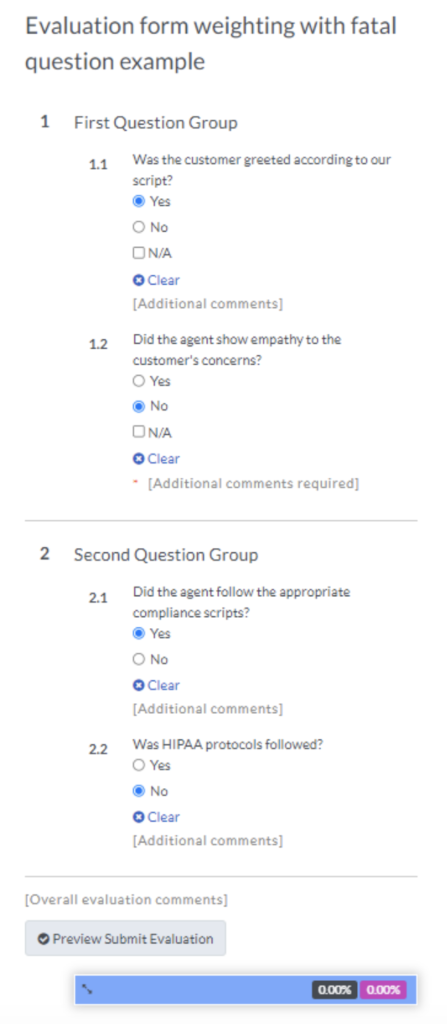Click the expand arrows icon on score bar
The height and width of the screenshot is (1024, 447).
click(x=88, y=990)
